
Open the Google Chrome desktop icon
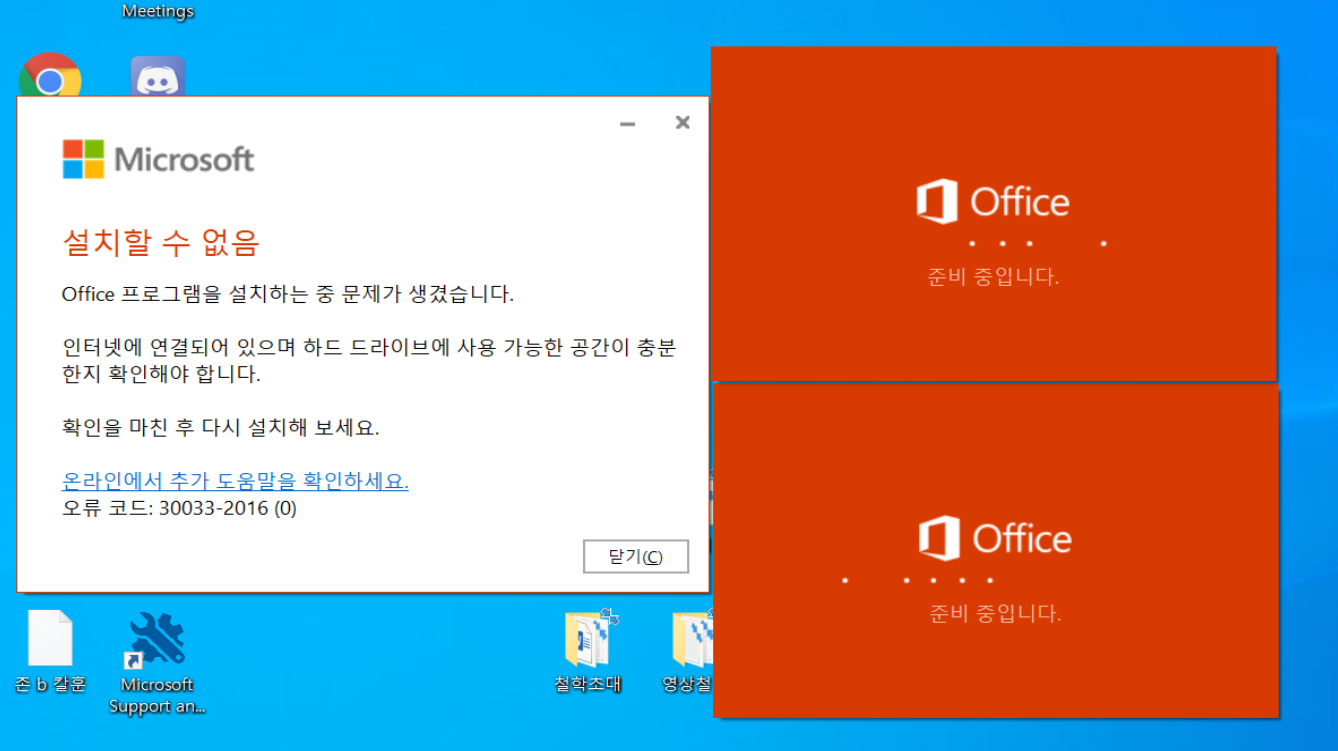[50, 75]
